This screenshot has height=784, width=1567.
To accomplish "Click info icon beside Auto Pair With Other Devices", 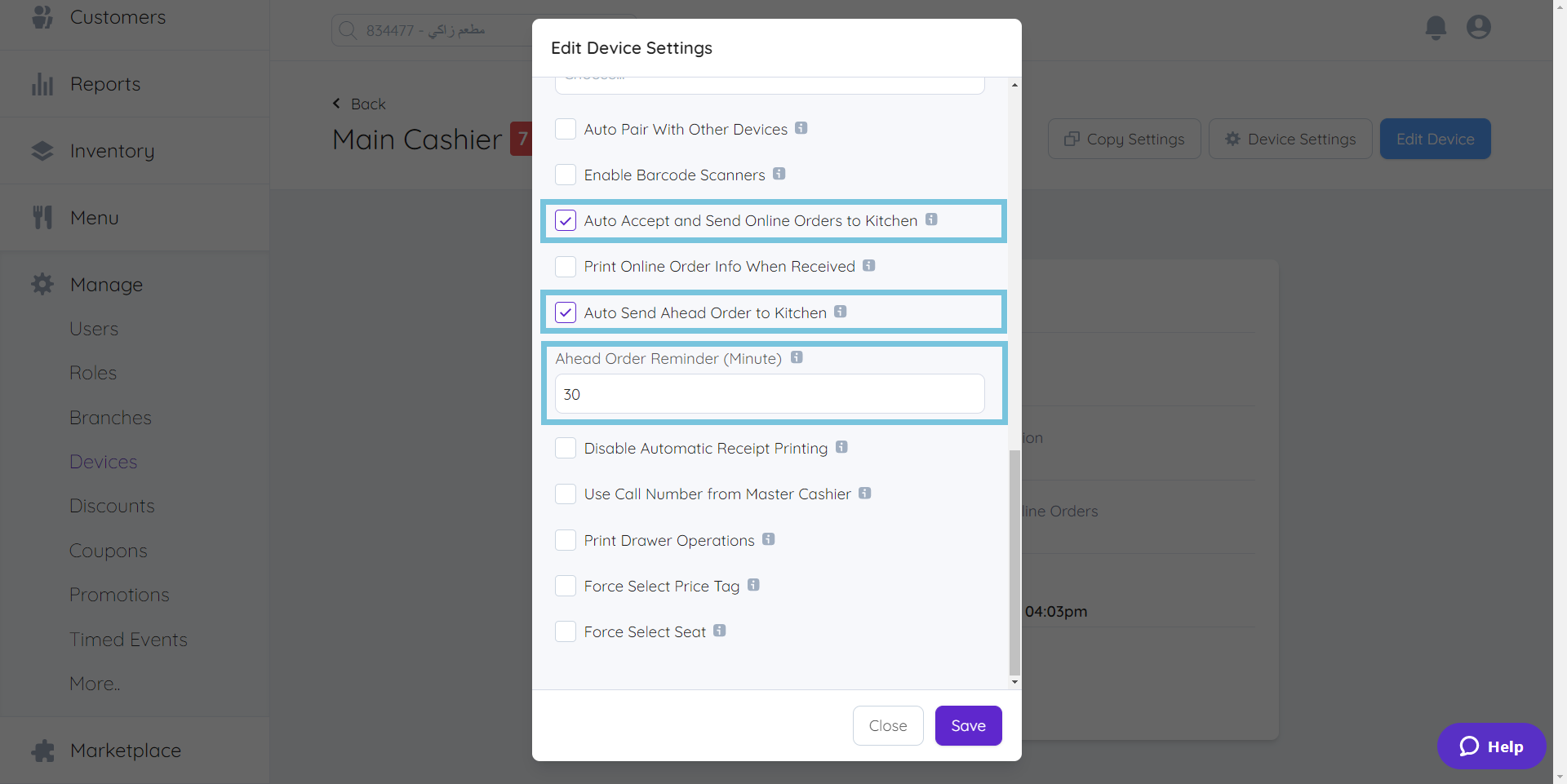I will pos(801,128).
